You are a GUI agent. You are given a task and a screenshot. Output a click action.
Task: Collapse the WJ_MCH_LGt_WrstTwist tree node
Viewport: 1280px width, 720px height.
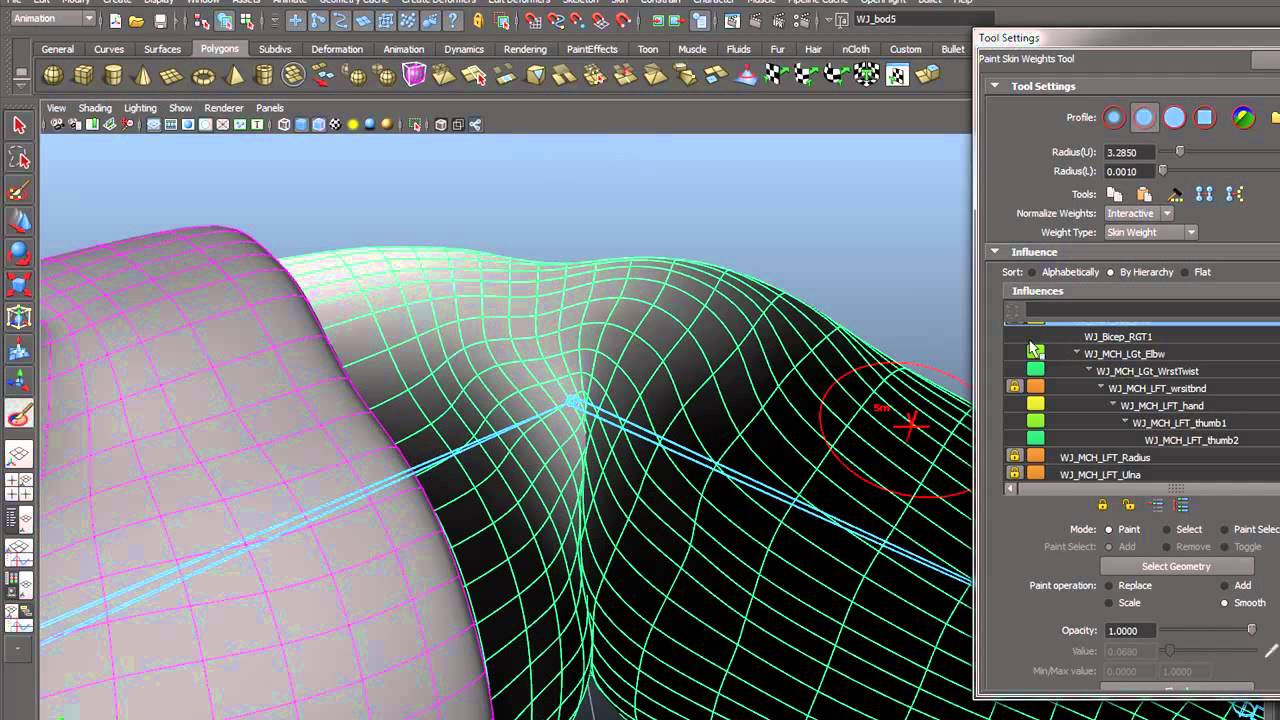pyautogui.click(x=1089, y=371)
